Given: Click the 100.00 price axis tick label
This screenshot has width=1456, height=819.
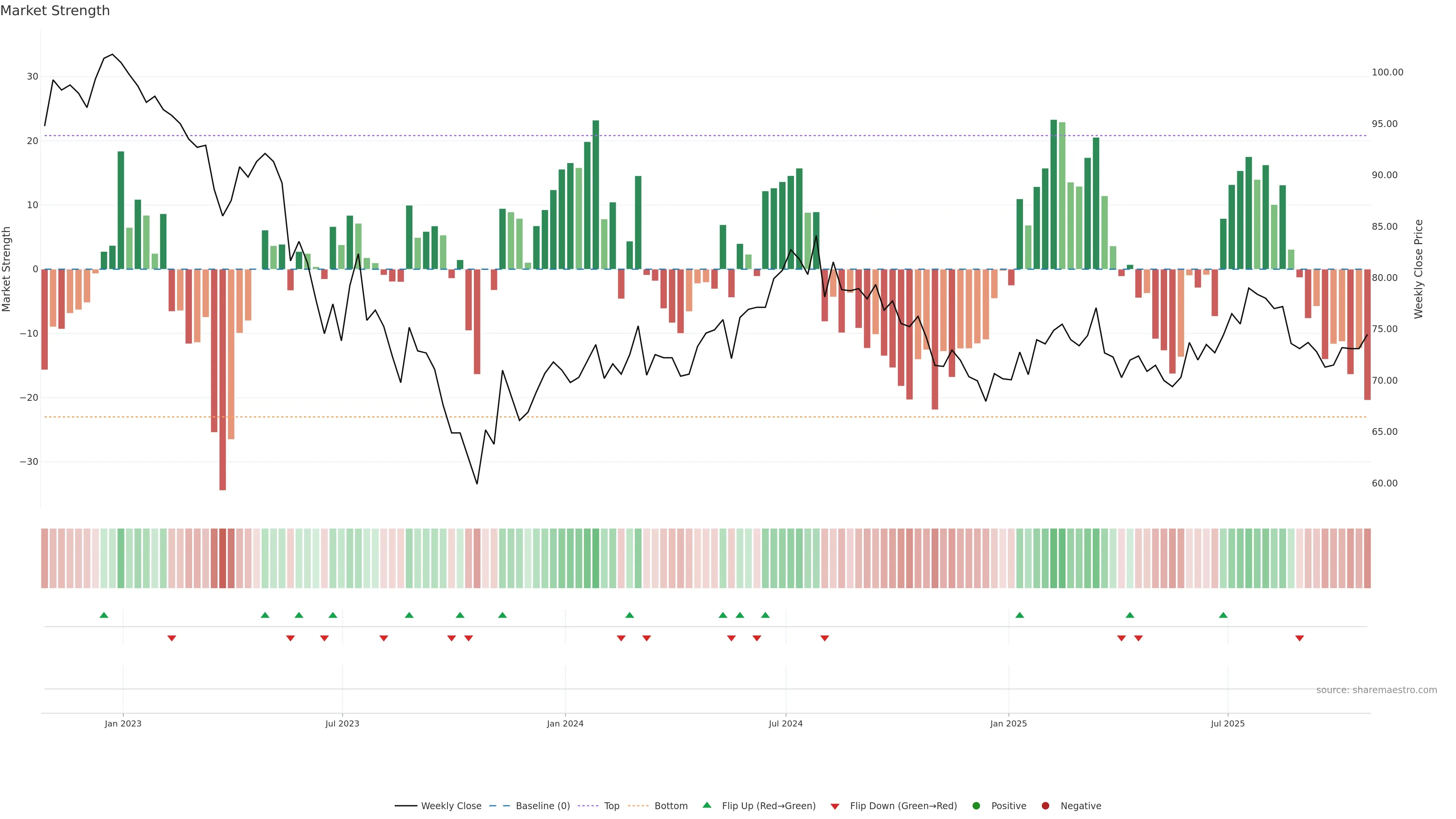Looking at the screenshot, I should coord(1387,72).
